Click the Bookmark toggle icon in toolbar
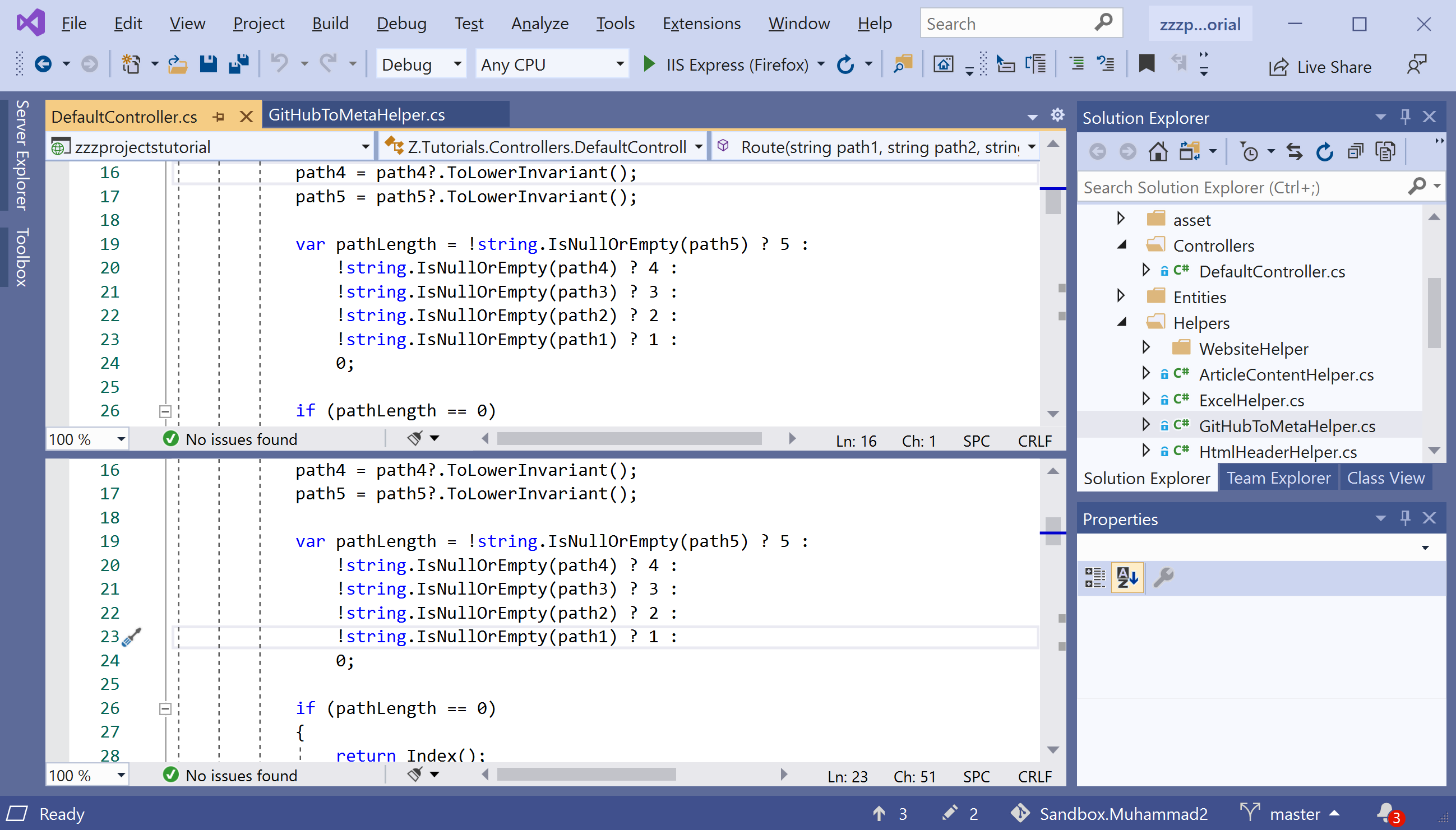The height and width of the screenshot is (830, 1456). [x=1147, y=64]
